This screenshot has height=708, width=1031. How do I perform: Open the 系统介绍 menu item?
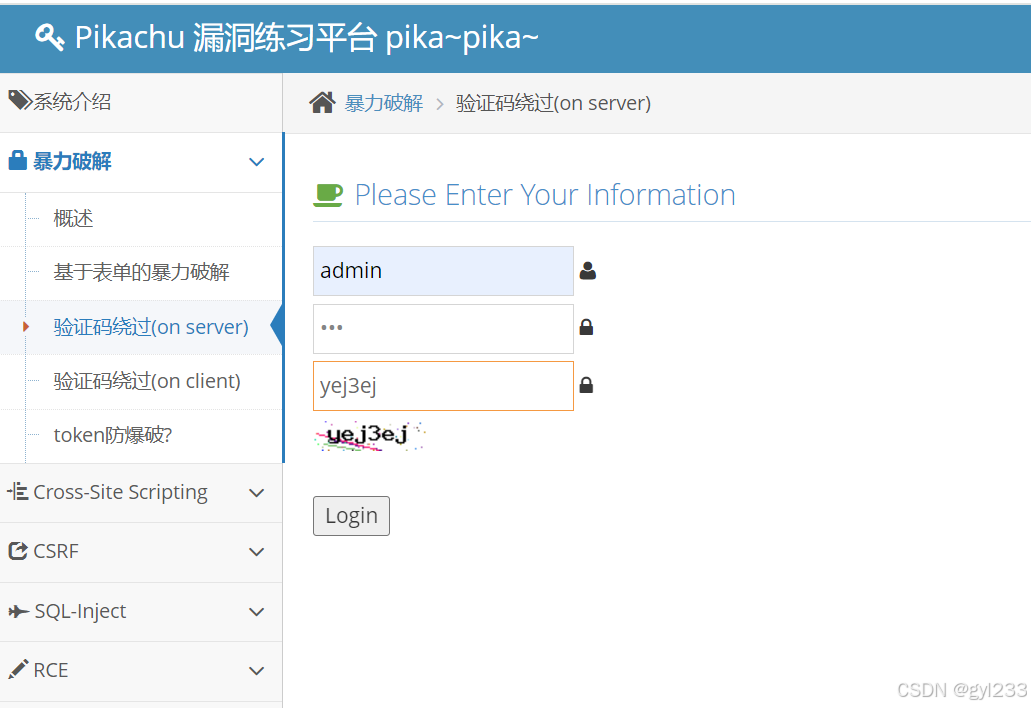[141, 102]
